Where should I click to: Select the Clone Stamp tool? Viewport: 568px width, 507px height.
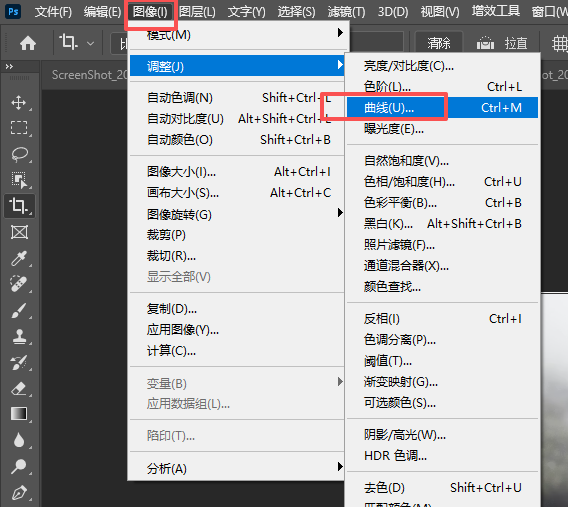point(19,336)
